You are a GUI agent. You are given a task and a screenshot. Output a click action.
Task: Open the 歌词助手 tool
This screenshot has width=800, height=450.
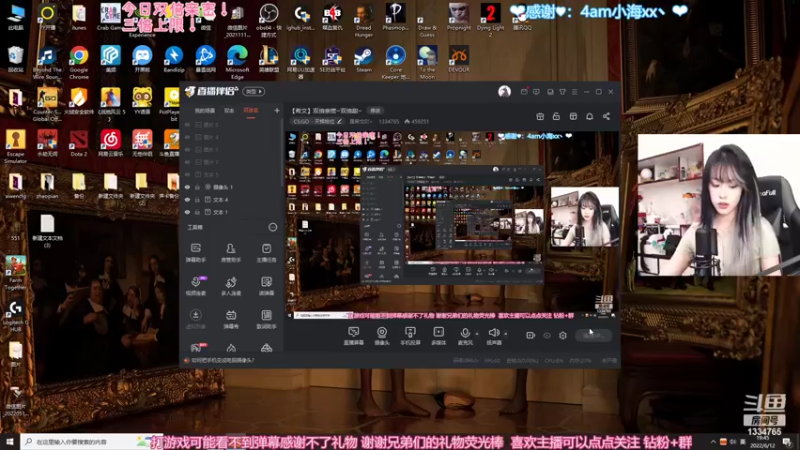266,319
